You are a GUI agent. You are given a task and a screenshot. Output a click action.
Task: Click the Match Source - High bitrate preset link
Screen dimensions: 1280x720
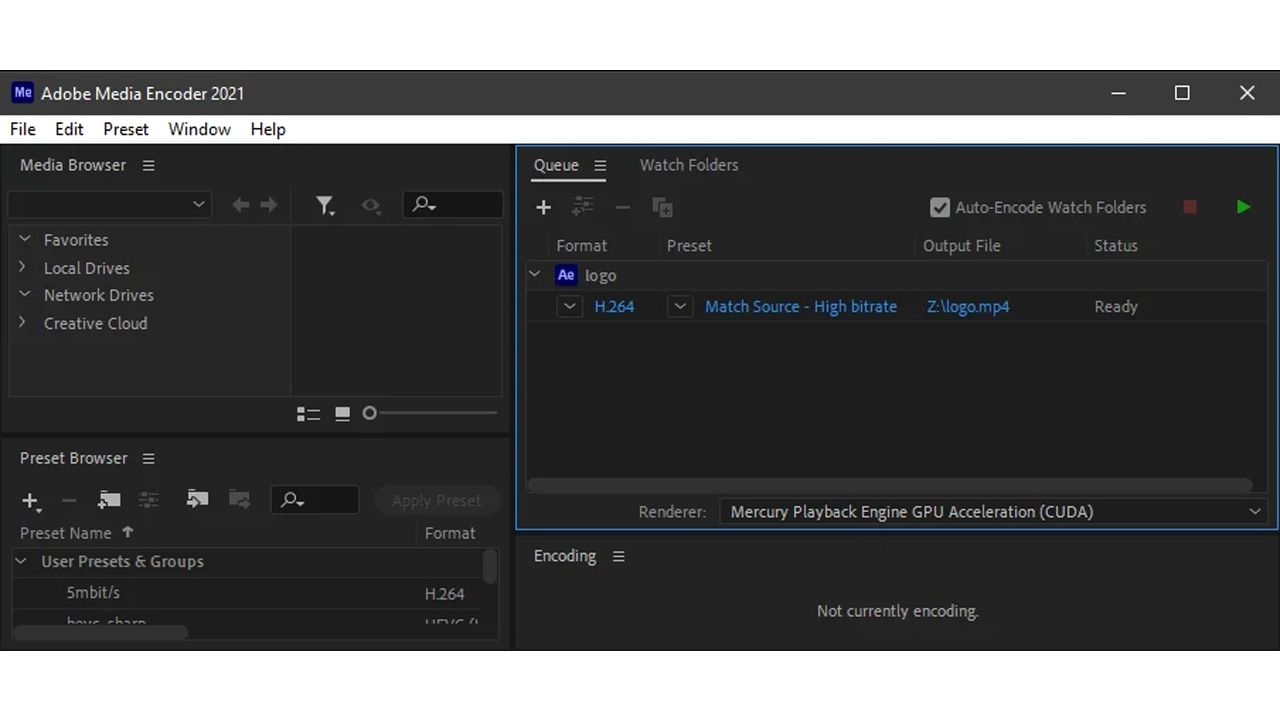[x=800, y=307]
